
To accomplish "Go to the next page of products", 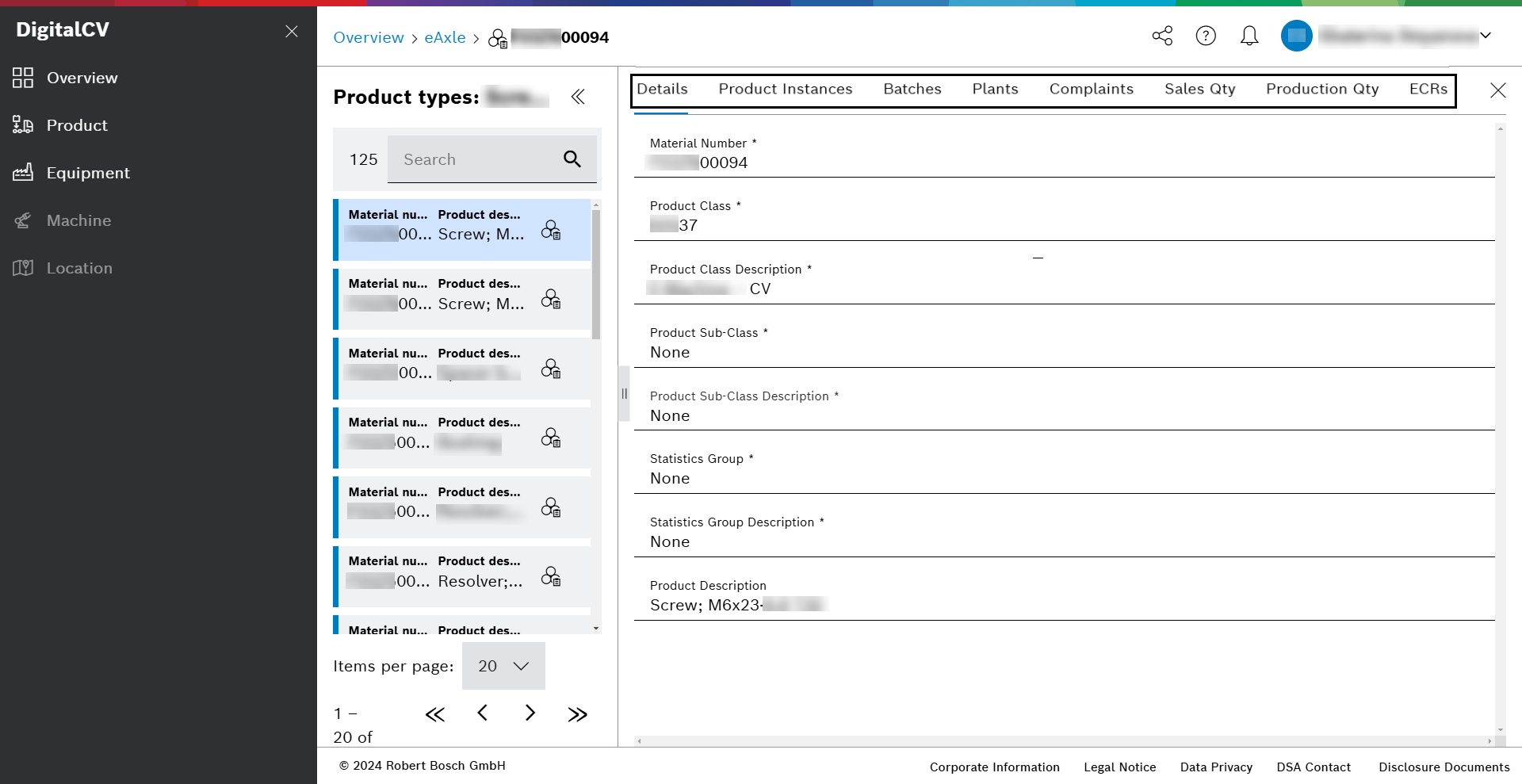I will click(530, 713).
